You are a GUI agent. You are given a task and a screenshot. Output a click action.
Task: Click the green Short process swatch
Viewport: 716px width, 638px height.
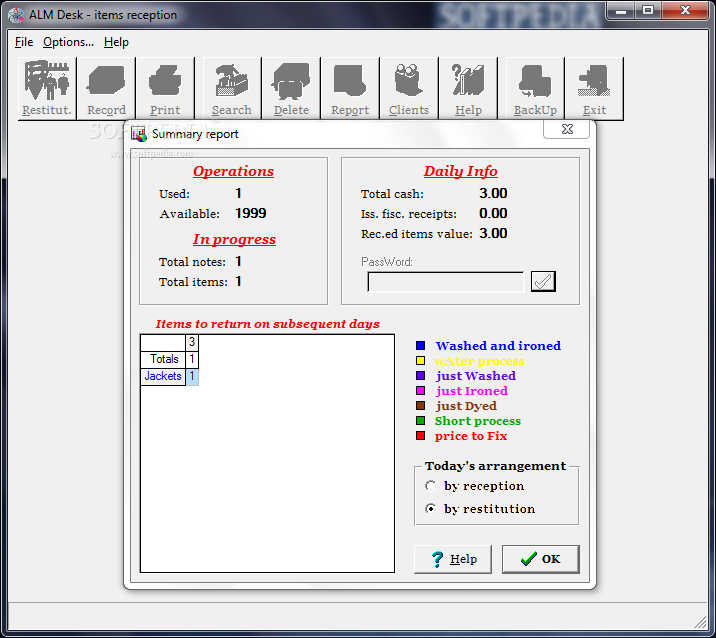point(421,421)
